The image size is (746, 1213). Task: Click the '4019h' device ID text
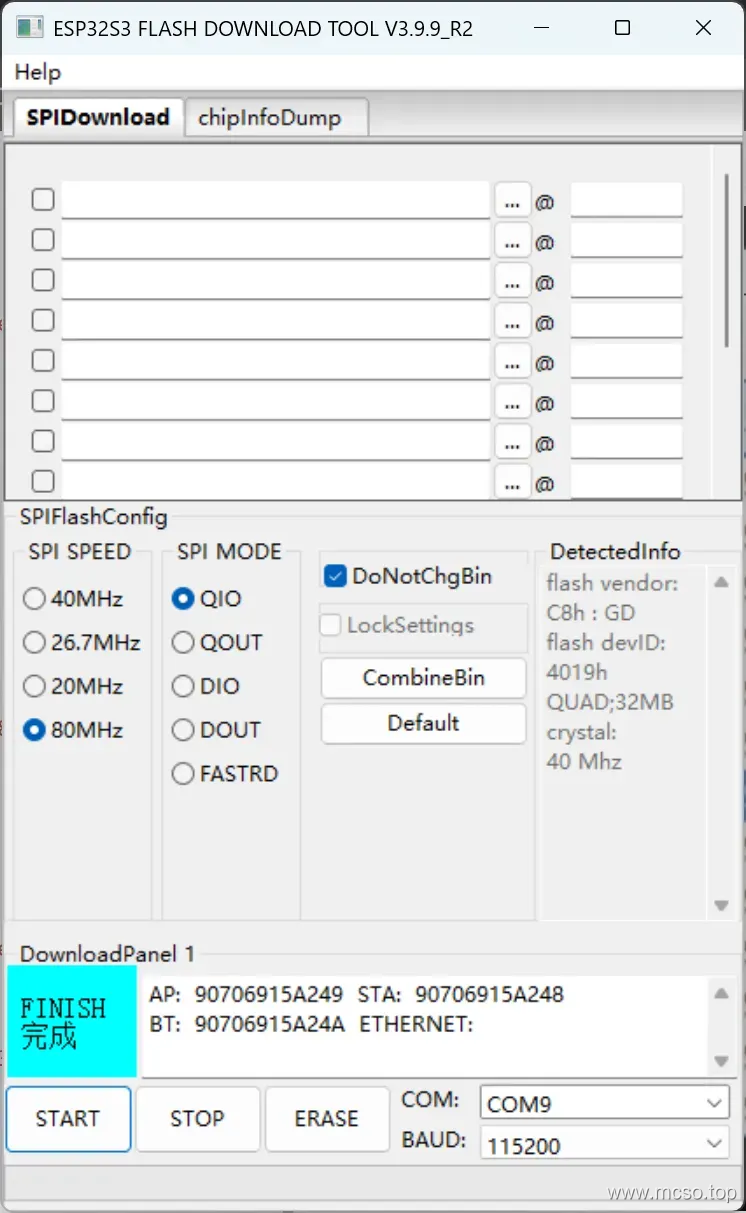tap(577, 672)
